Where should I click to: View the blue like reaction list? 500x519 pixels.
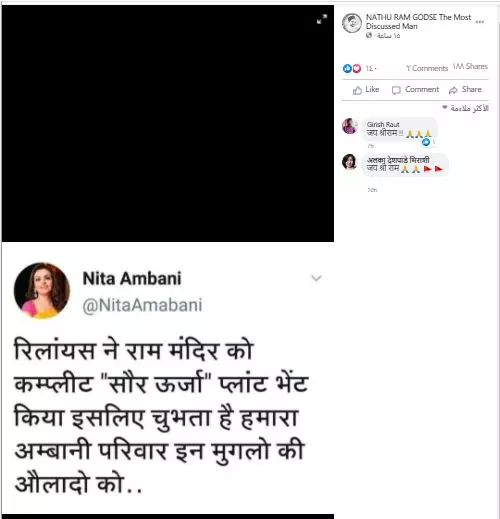(x=347, y=68)
